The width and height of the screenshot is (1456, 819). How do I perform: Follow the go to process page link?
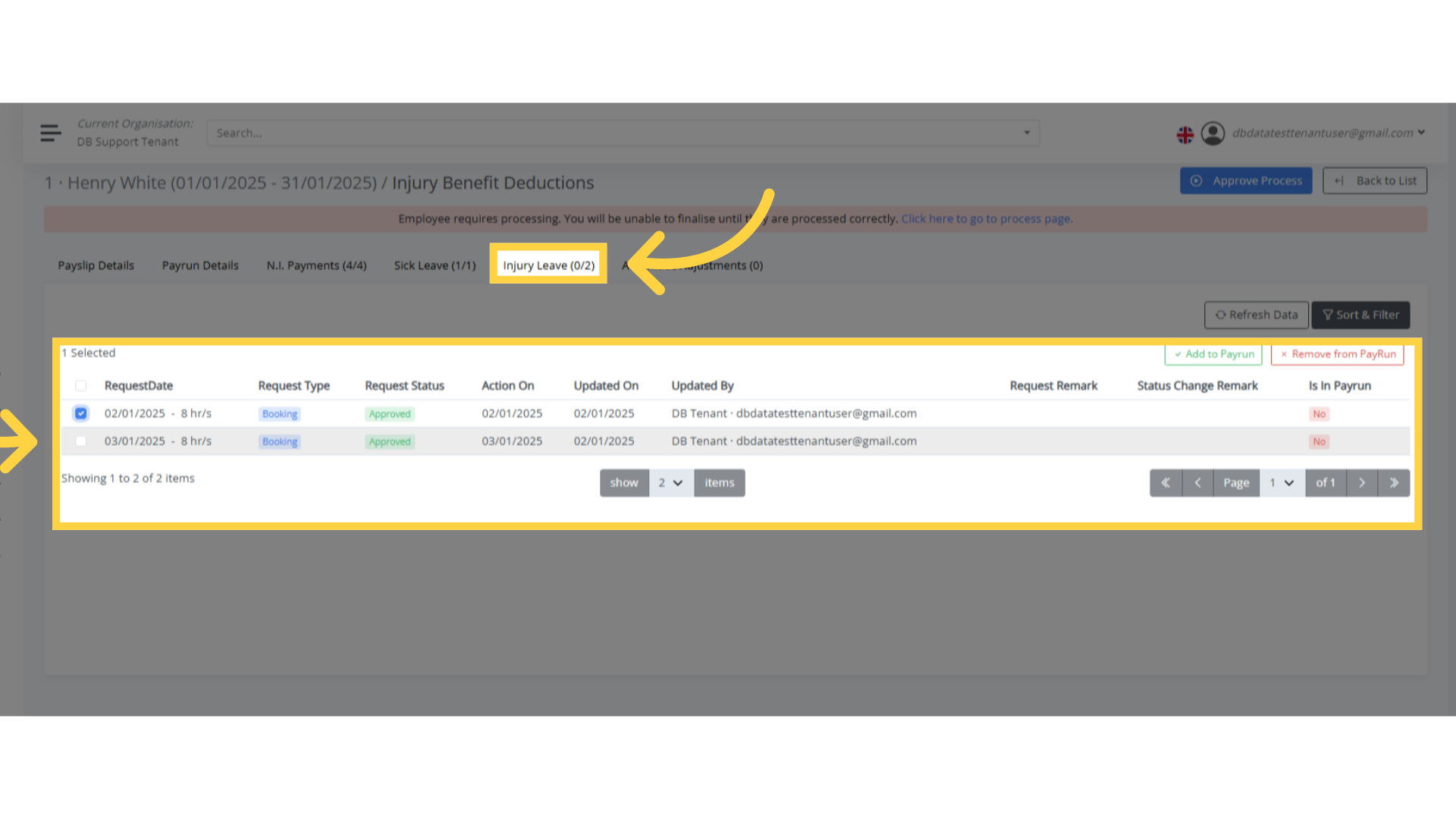pyautogui.click(x=986, y=219)
